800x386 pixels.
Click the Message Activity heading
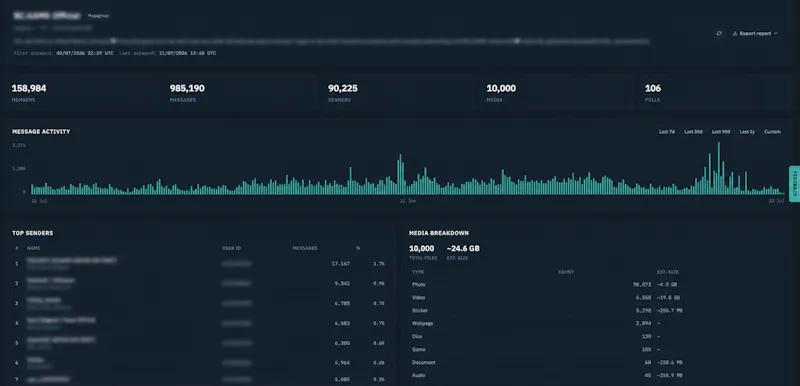[x=41, y=132]
